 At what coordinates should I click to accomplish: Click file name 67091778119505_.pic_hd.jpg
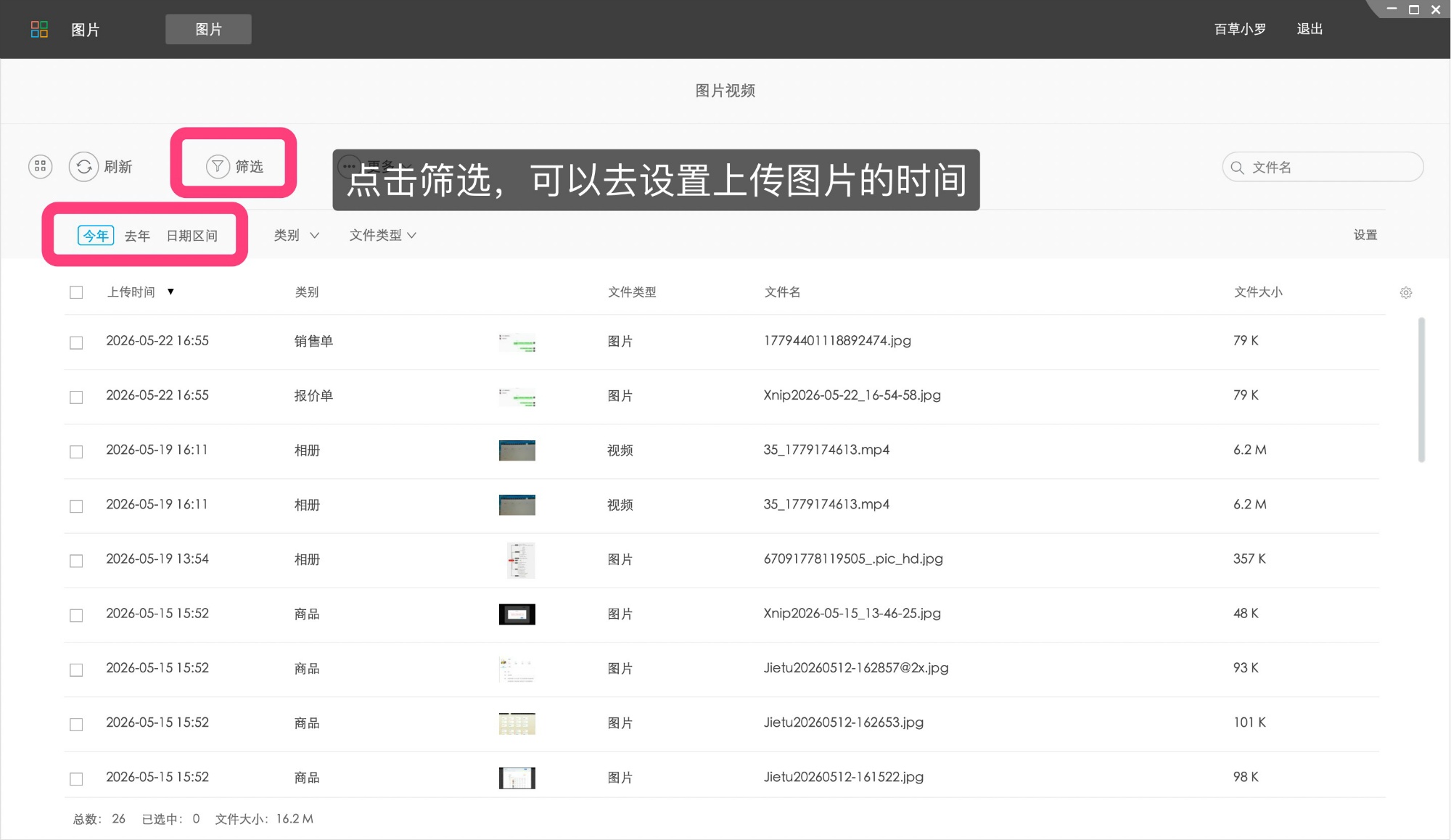point(853,559)
